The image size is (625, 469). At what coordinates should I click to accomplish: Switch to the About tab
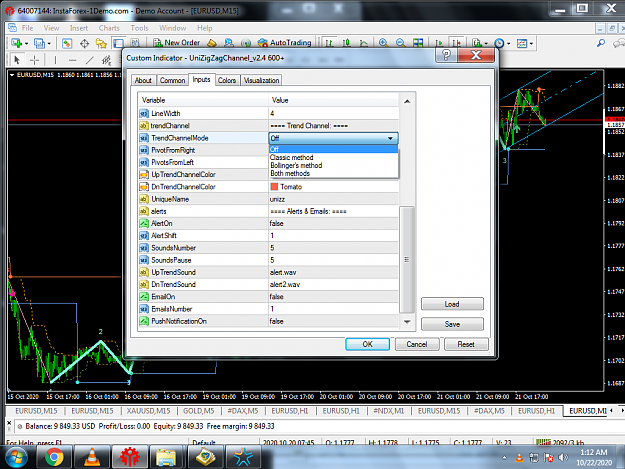point(143,80)
